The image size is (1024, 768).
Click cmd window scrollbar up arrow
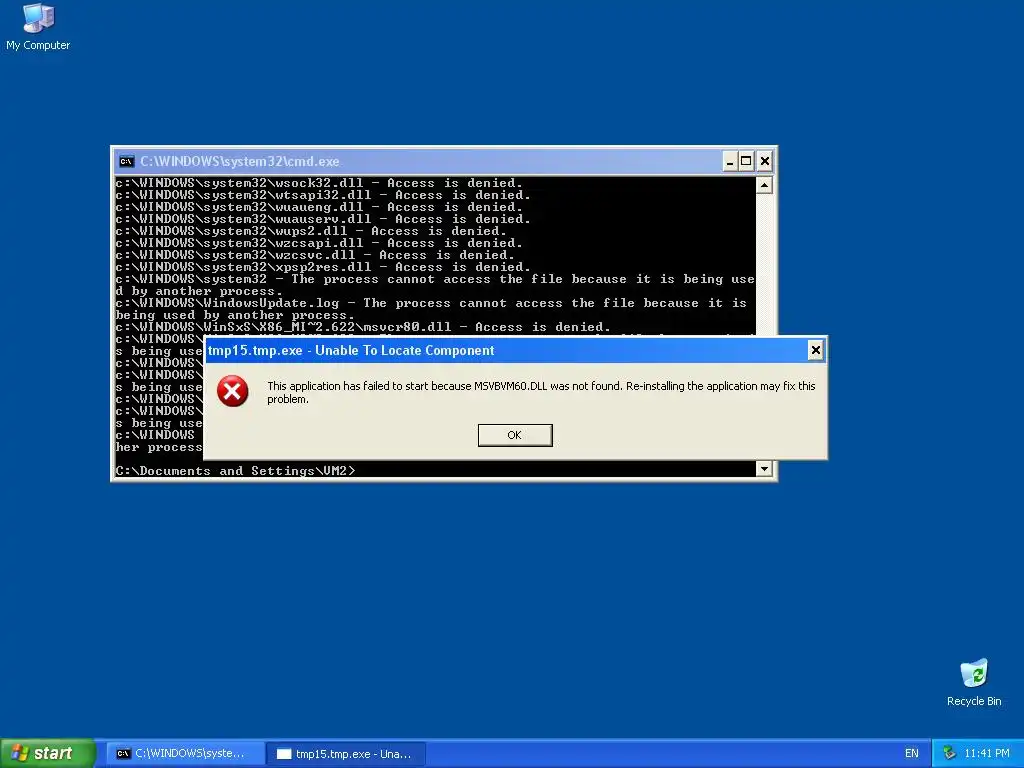point(764,185)
